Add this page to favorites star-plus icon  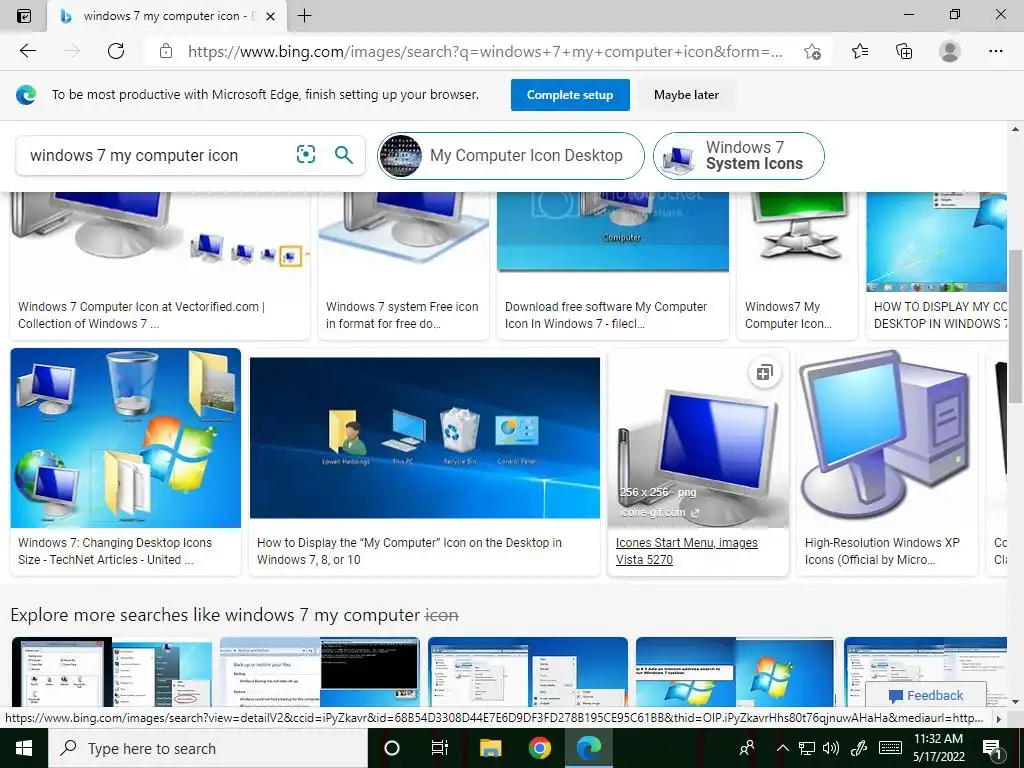(812, 52)
